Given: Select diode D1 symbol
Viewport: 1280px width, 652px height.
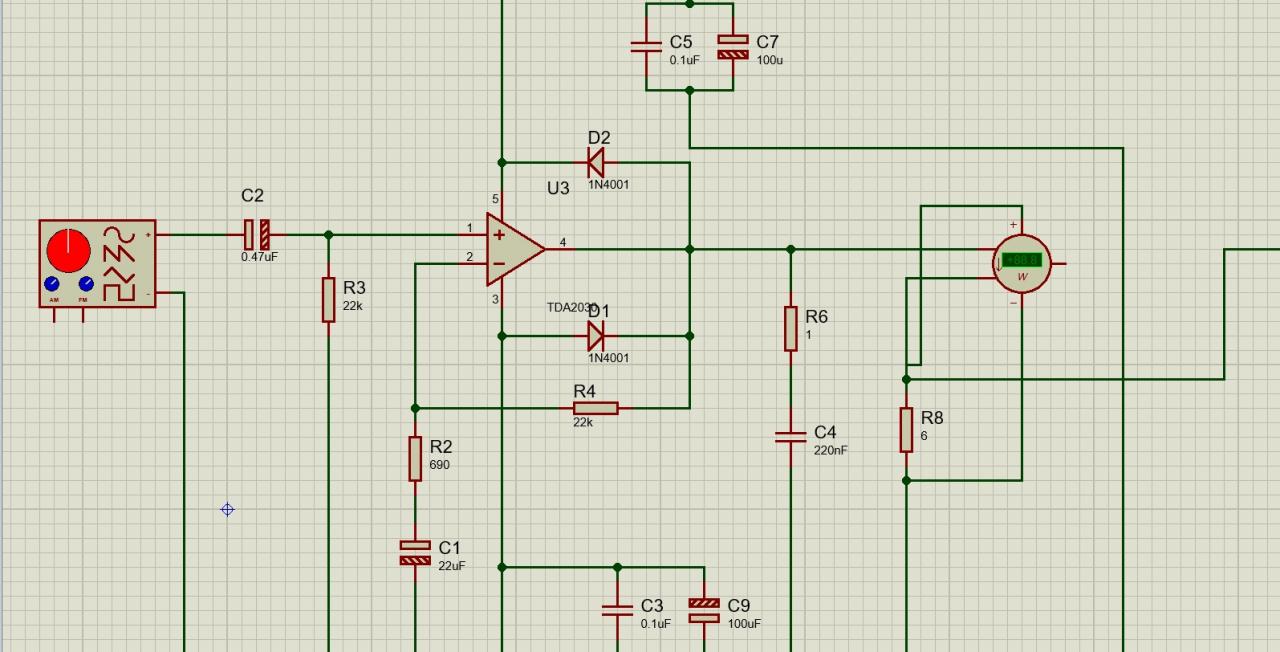Looking at the screenshot, I should tap(596, 336).
